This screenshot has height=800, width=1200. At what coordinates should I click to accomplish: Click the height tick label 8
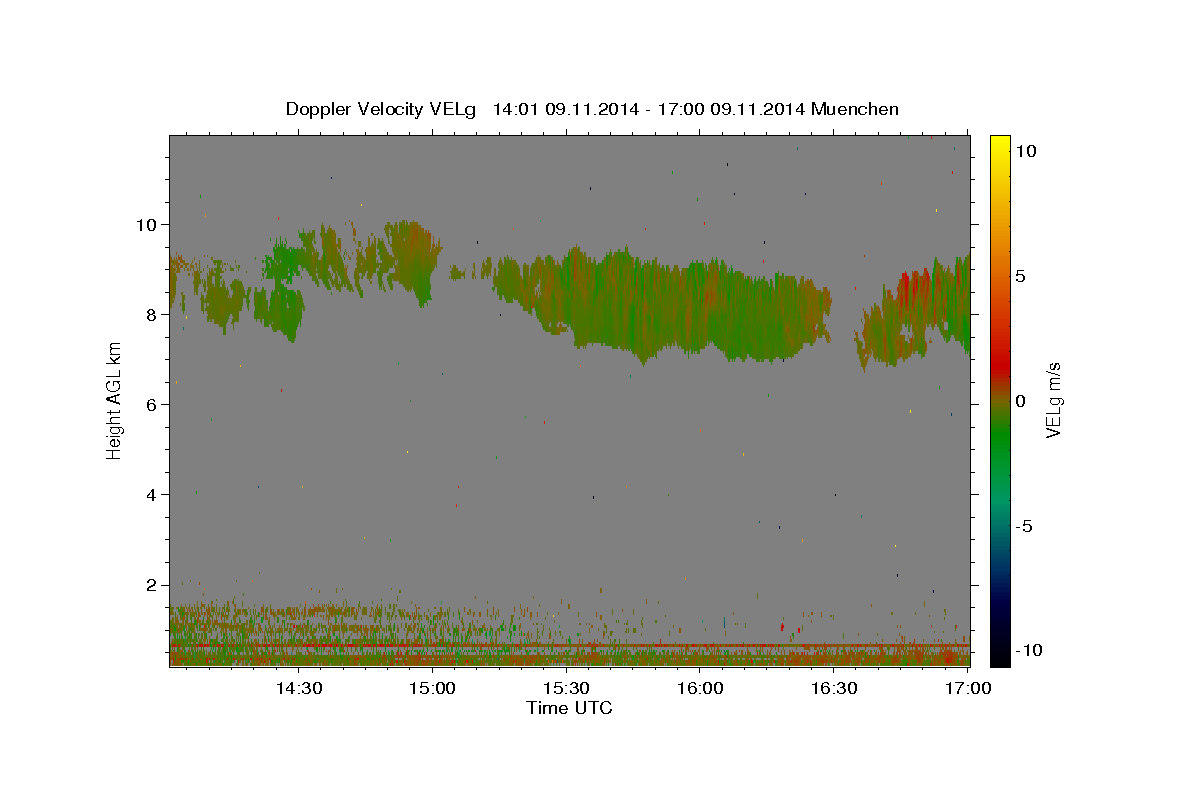(150, 314)
